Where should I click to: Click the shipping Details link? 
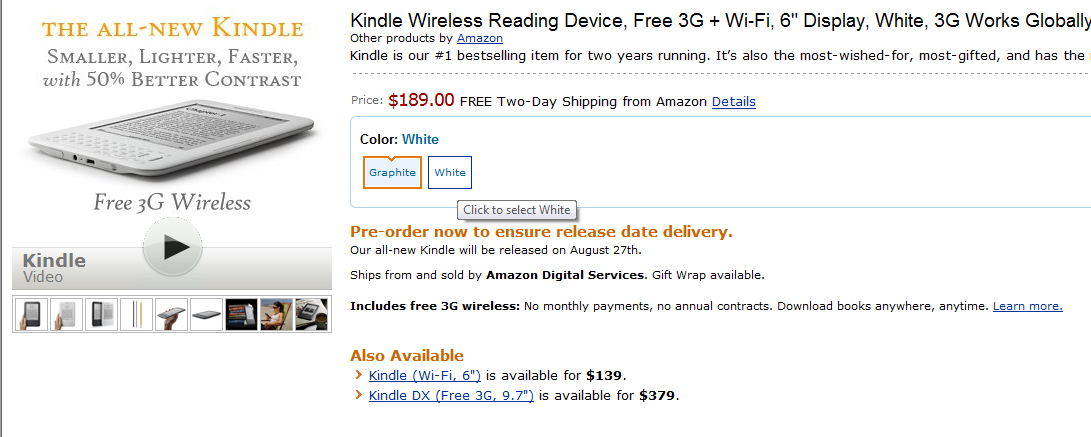[733, 101]
